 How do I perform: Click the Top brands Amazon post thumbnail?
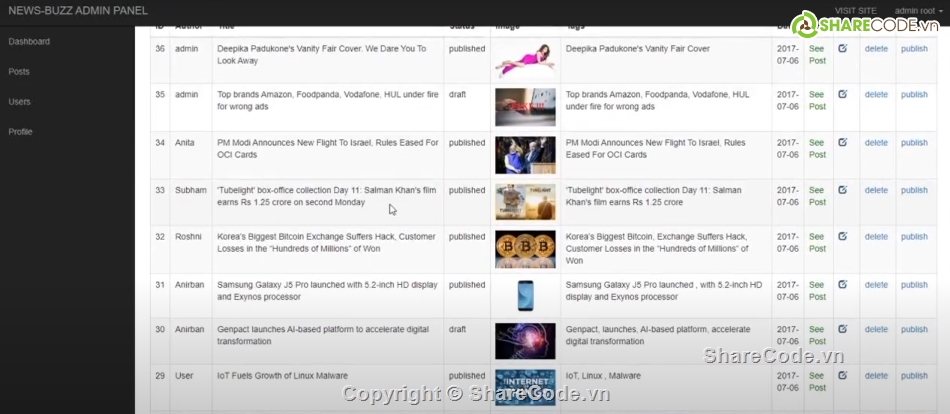[x=525, y=107]
